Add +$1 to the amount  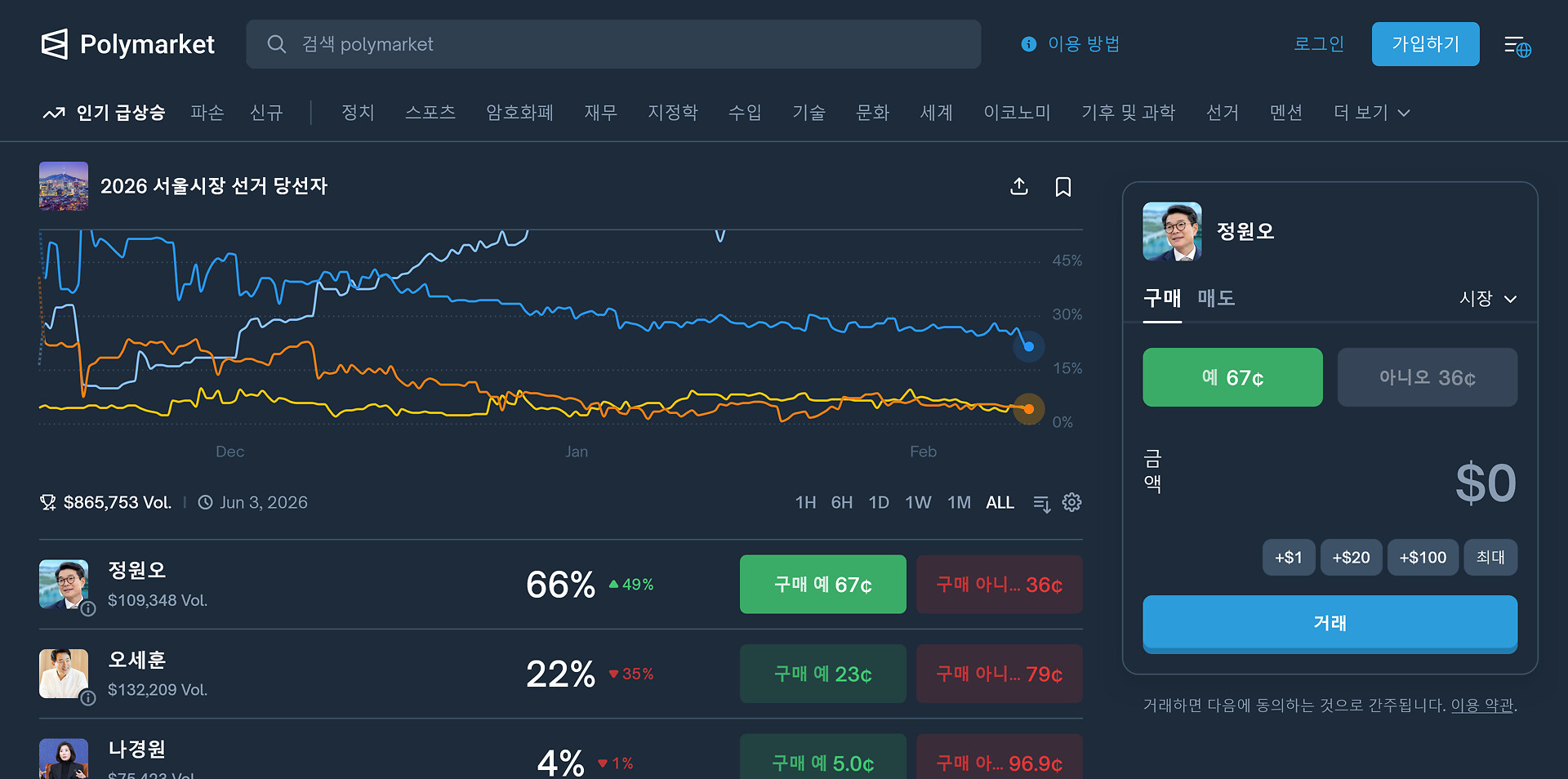pyautogui.click(x=1289, y=558)
